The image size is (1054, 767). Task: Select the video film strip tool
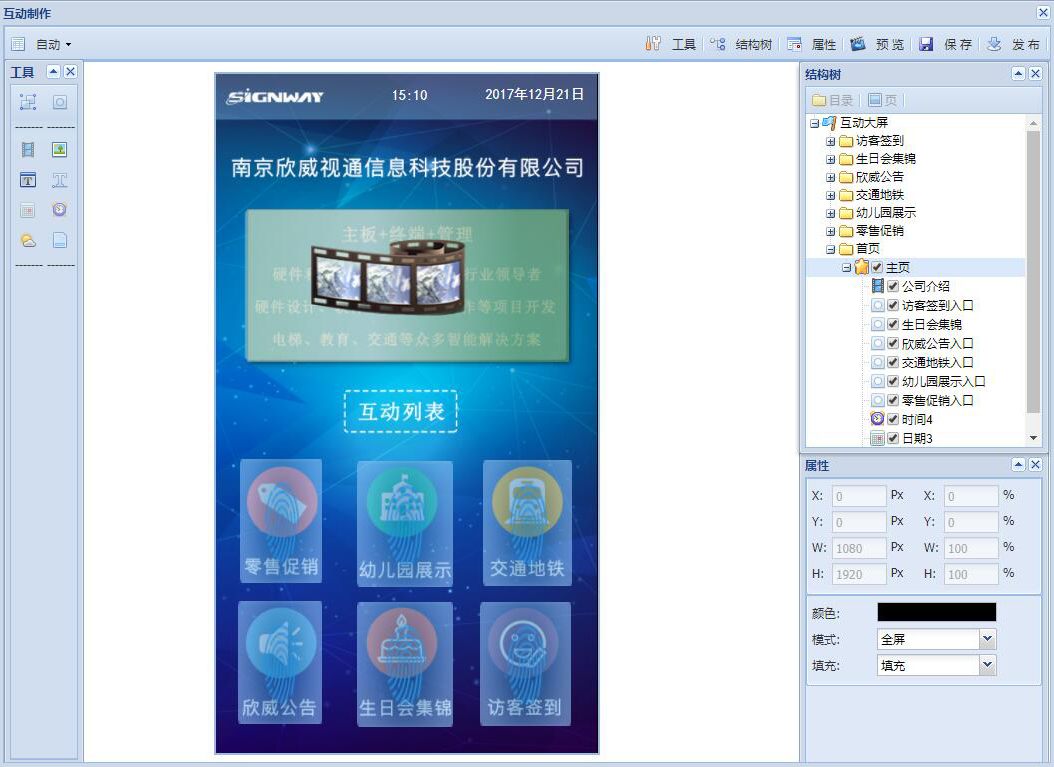(28, 150)
